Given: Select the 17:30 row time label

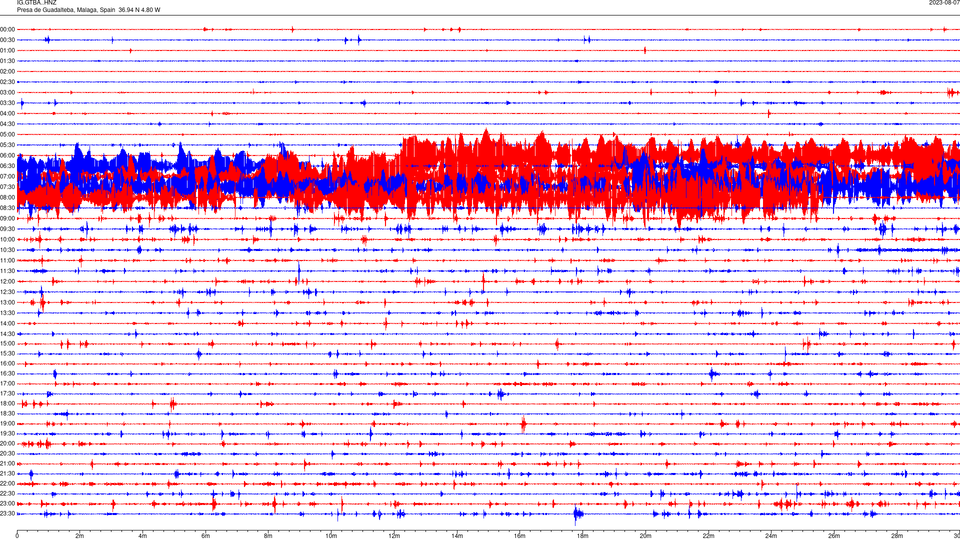Looking at the screenshot, I should point(7,394).
